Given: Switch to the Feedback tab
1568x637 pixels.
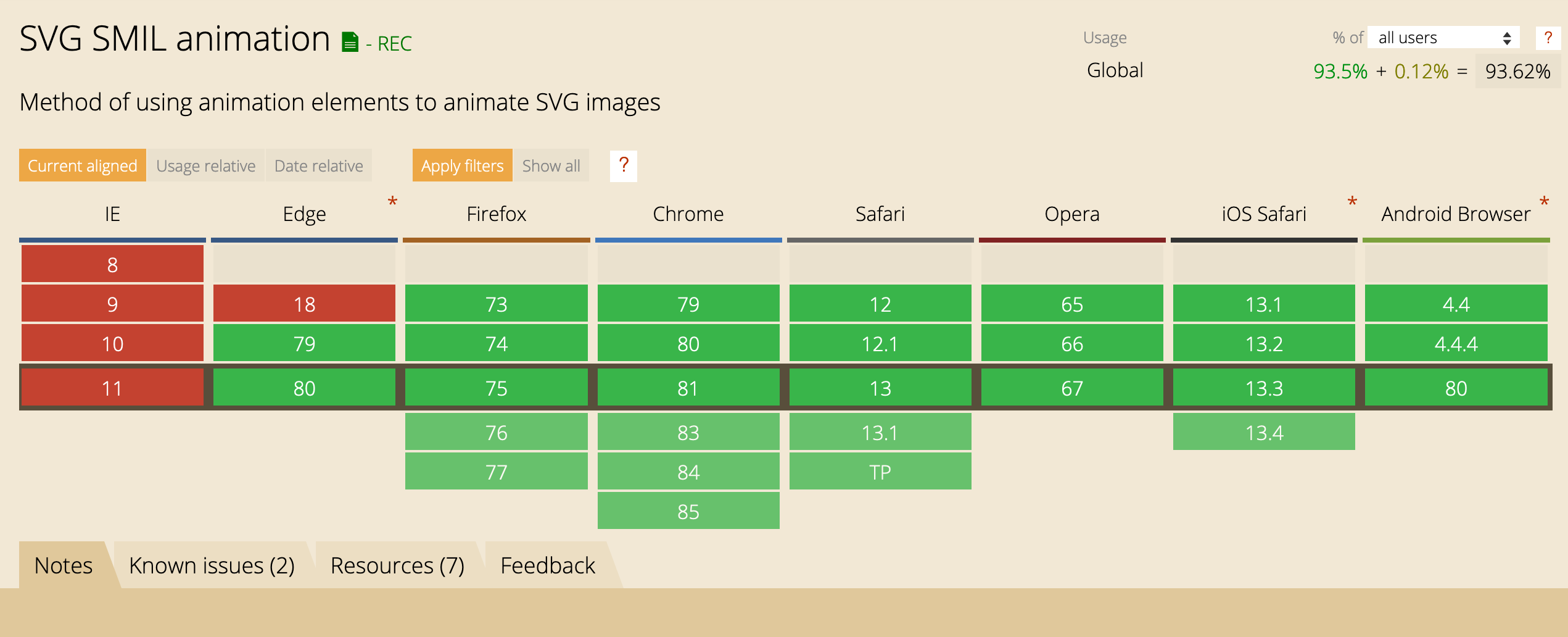Looking at the screenshot, I should coord(548,565).
